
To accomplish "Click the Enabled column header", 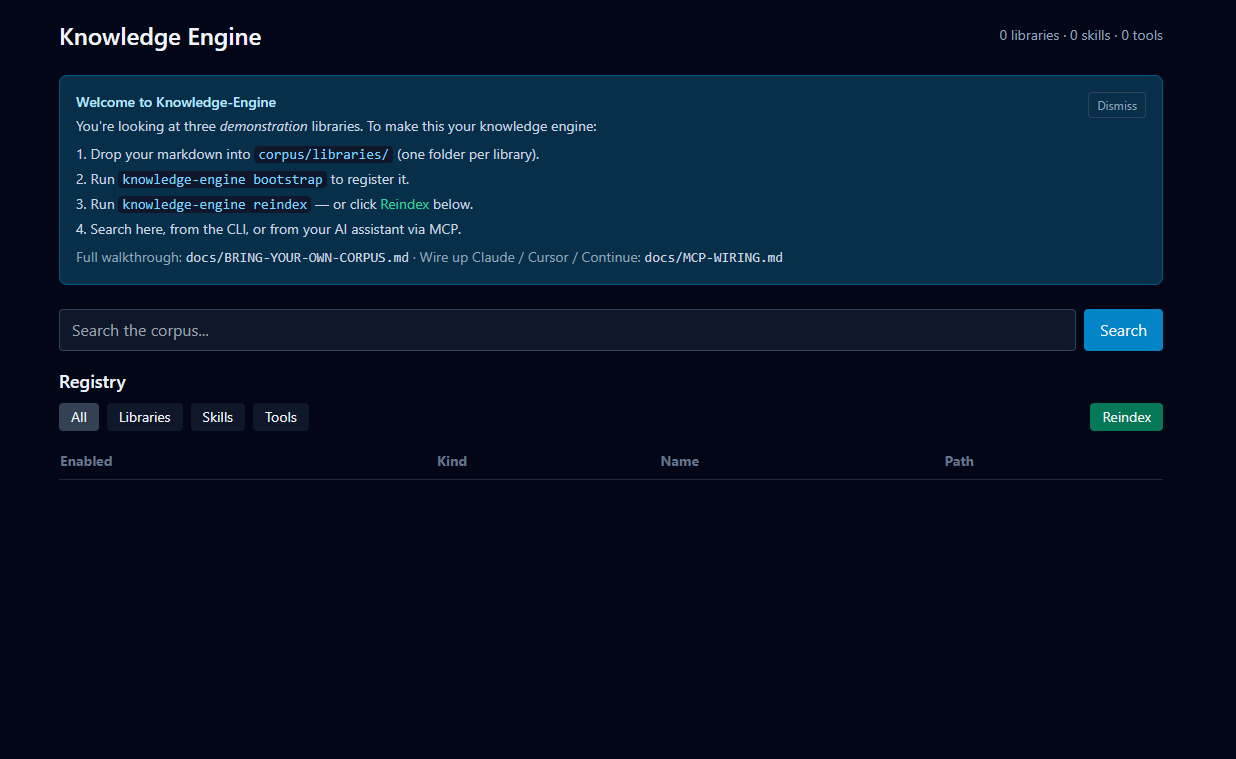I will click(x=86, y=461).
